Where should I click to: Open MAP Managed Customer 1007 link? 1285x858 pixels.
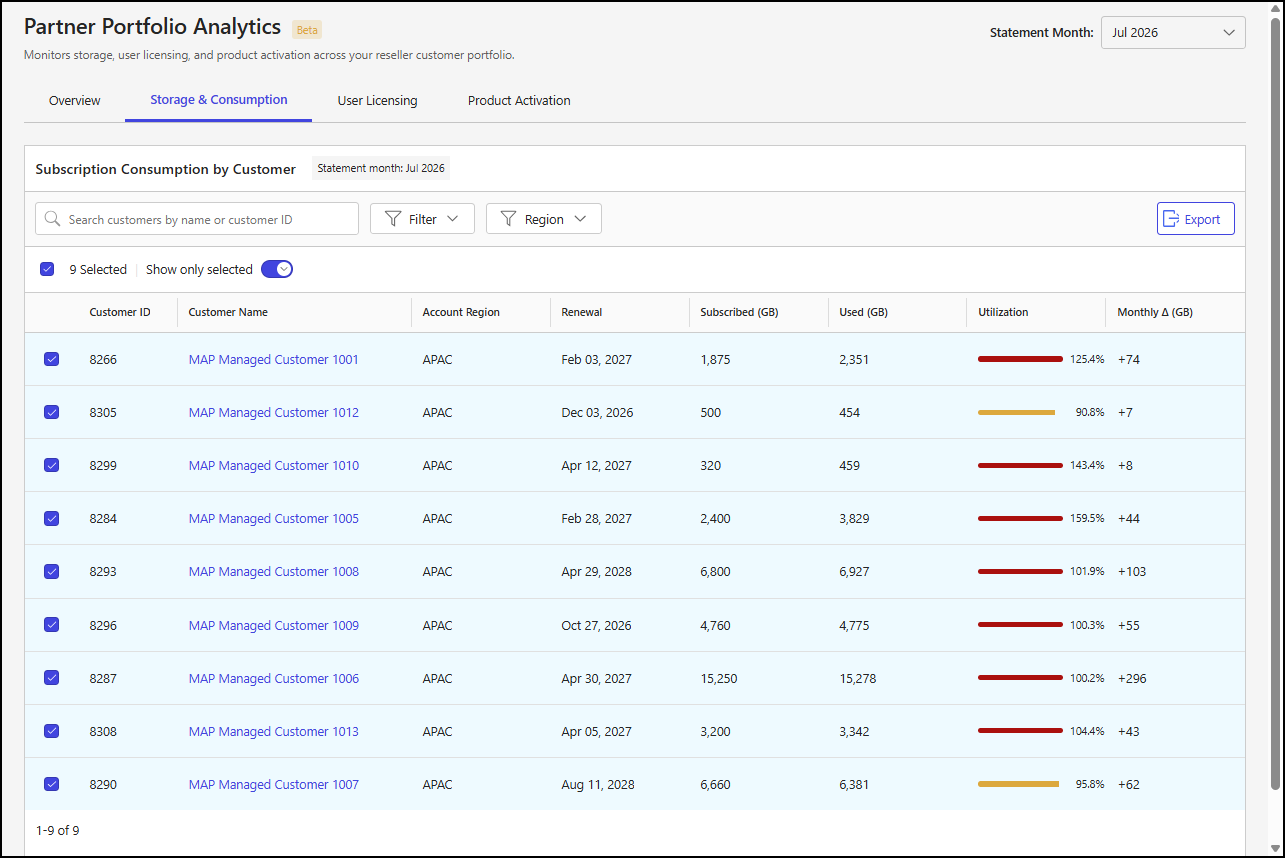[x=273, y=784]
